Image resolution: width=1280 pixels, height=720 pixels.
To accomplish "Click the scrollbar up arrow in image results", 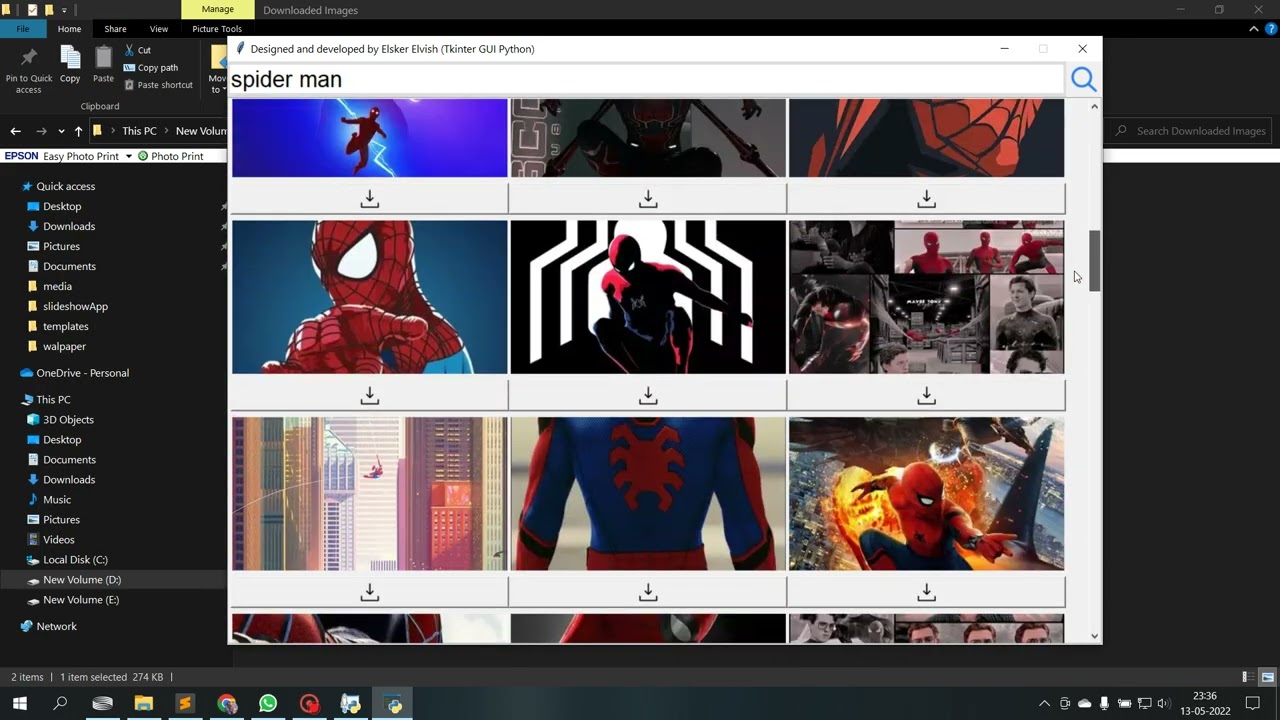I will click(1094, 106).
